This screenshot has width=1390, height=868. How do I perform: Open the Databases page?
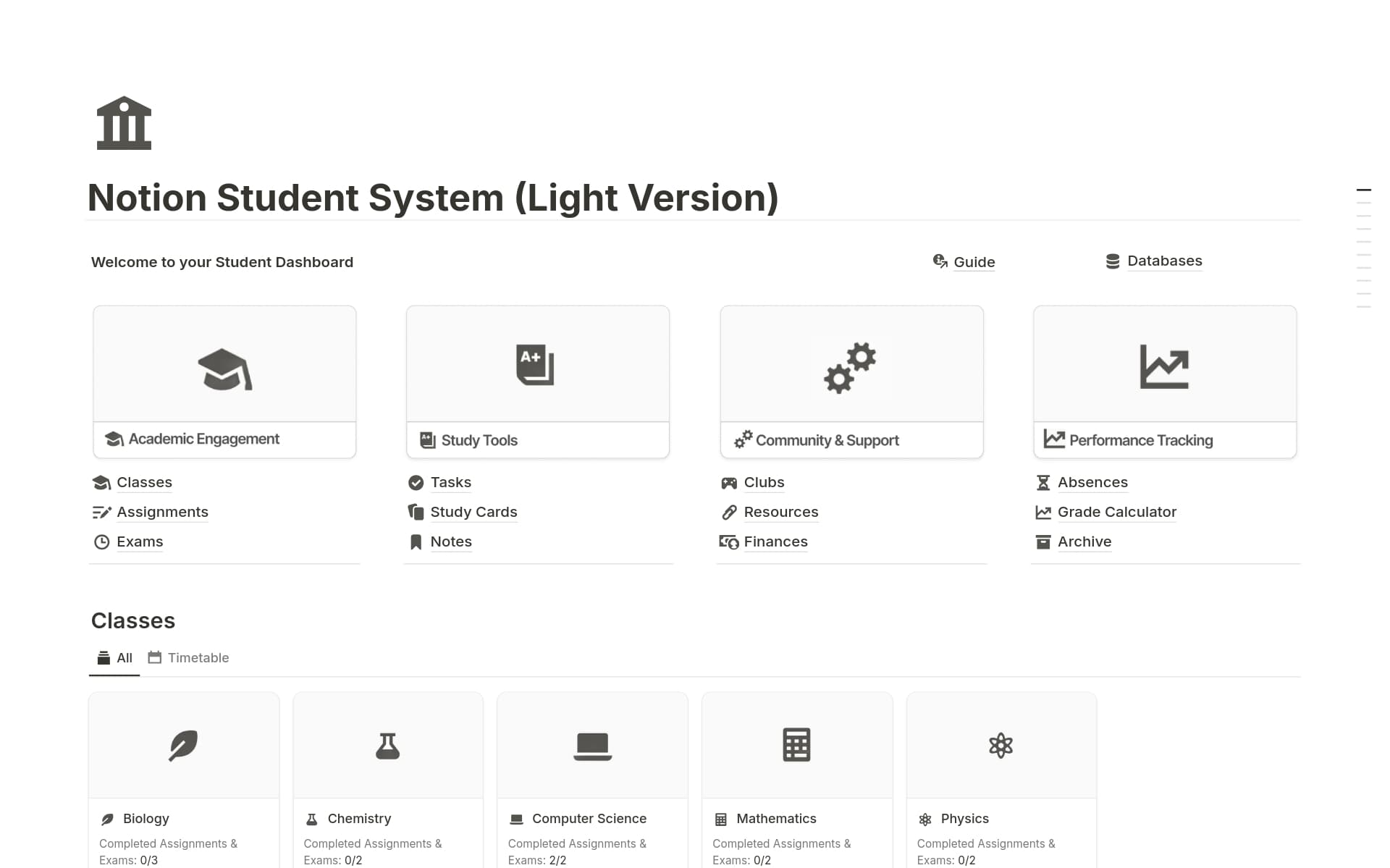[1164, 261]
